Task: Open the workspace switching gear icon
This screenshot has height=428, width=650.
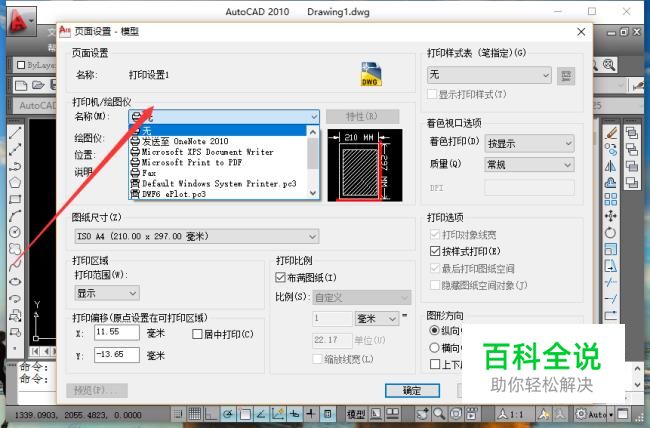Action: pos(582,414)
